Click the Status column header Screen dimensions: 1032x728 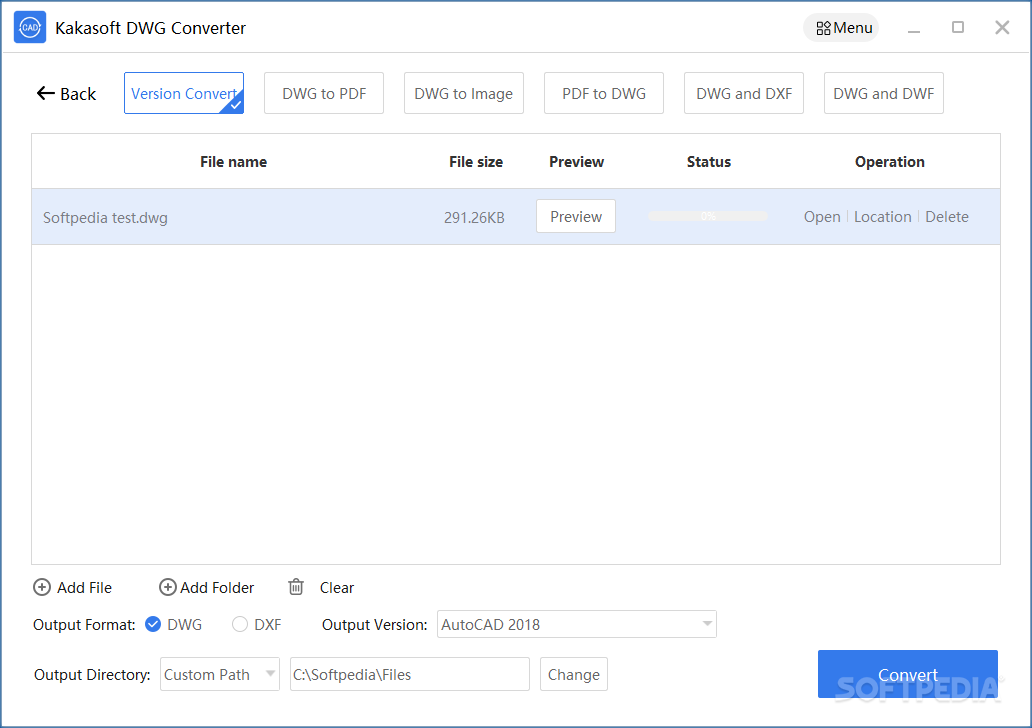click(709, 162)
